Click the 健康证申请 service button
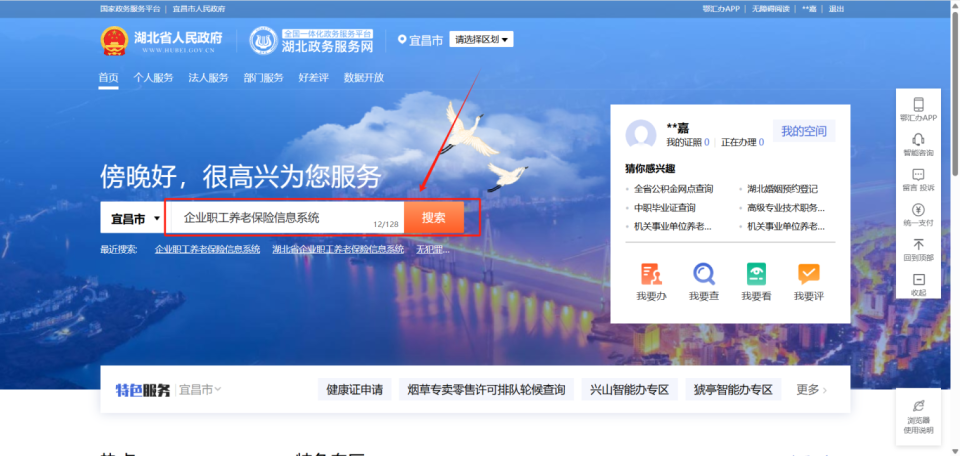Screen dimensions: 960x456 (354, 390)
